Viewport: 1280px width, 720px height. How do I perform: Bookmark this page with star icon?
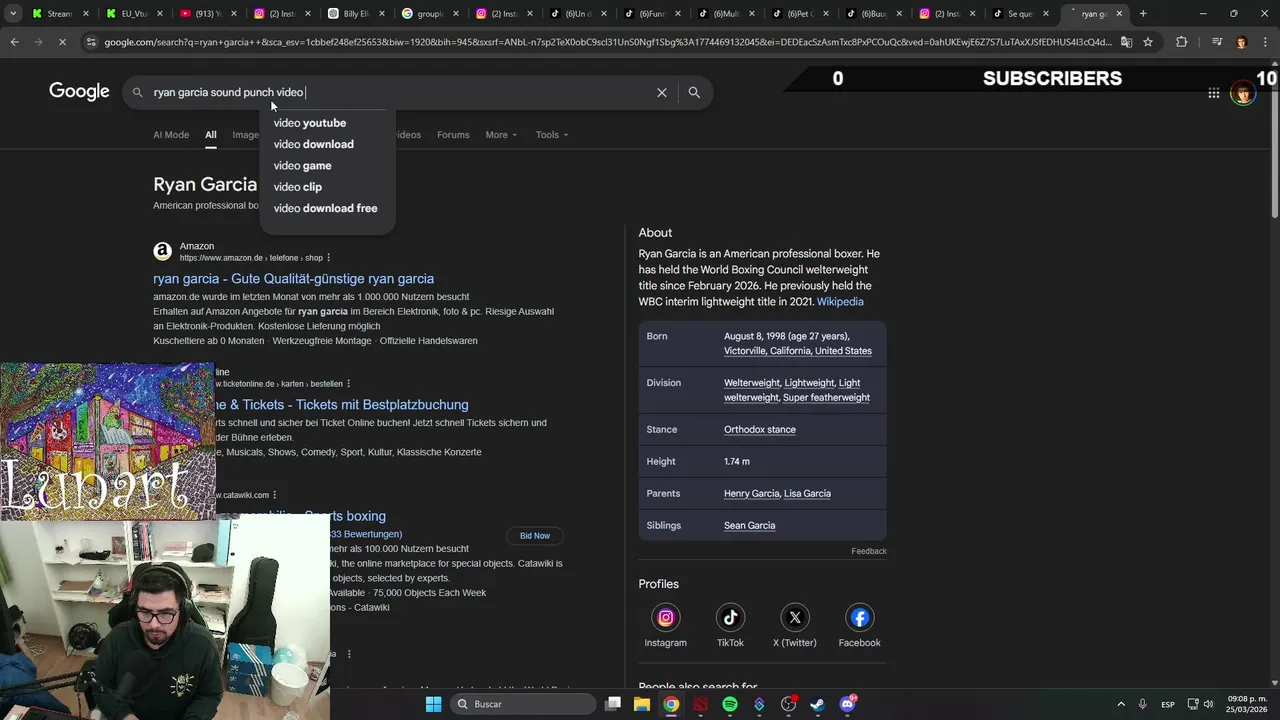pyautogui.click(x=1148, y=42)
